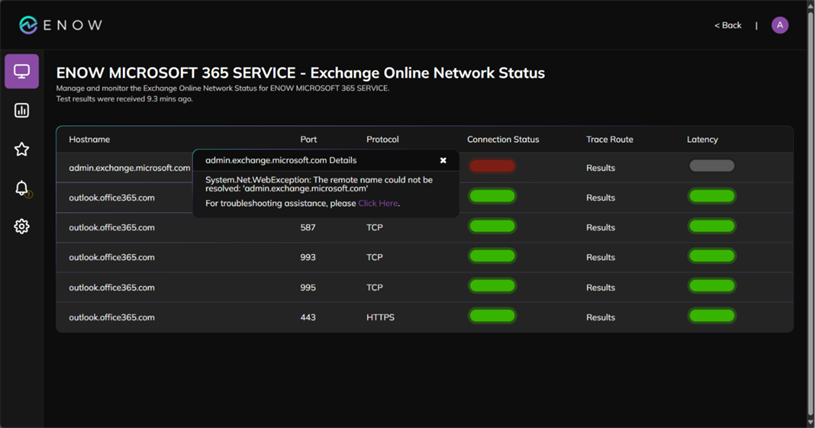The width and height of the screenshot is (815, 428).
Task: Click the port value 587
Action: 308,227
